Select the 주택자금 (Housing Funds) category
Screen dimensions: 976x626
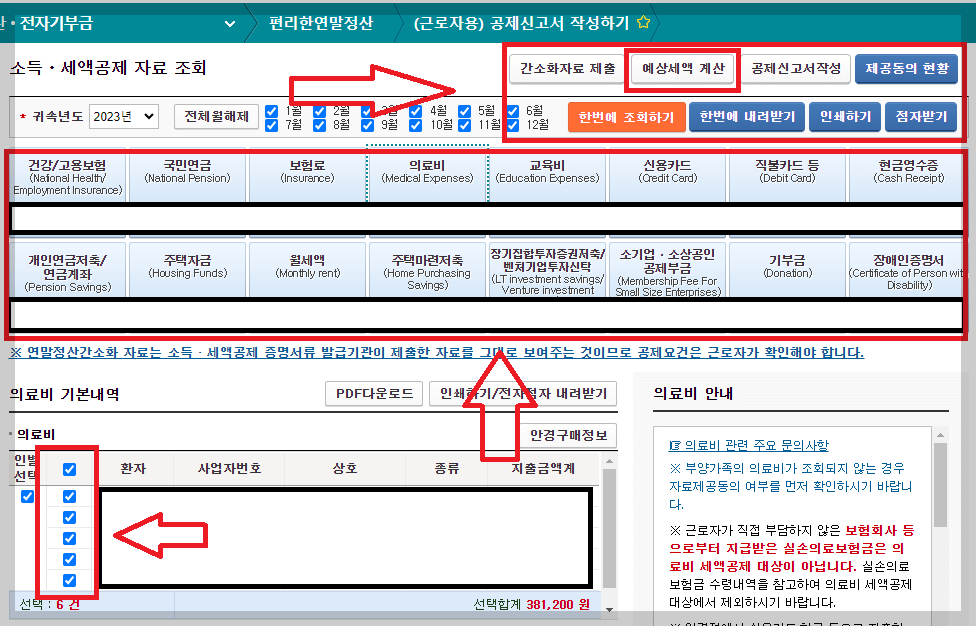coord(187,268)
